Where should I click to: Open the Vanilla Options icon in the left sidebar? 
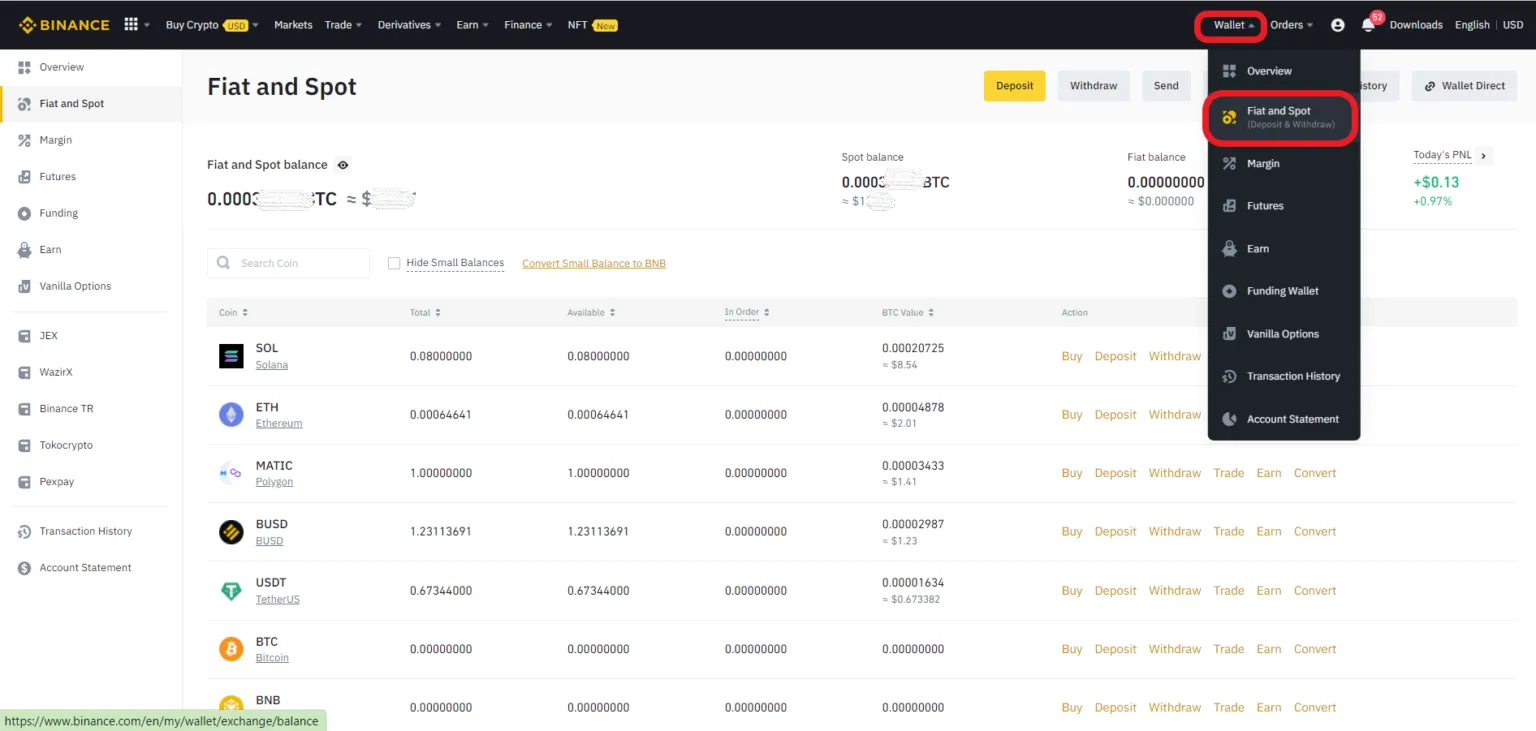click(x=25, y=286)
